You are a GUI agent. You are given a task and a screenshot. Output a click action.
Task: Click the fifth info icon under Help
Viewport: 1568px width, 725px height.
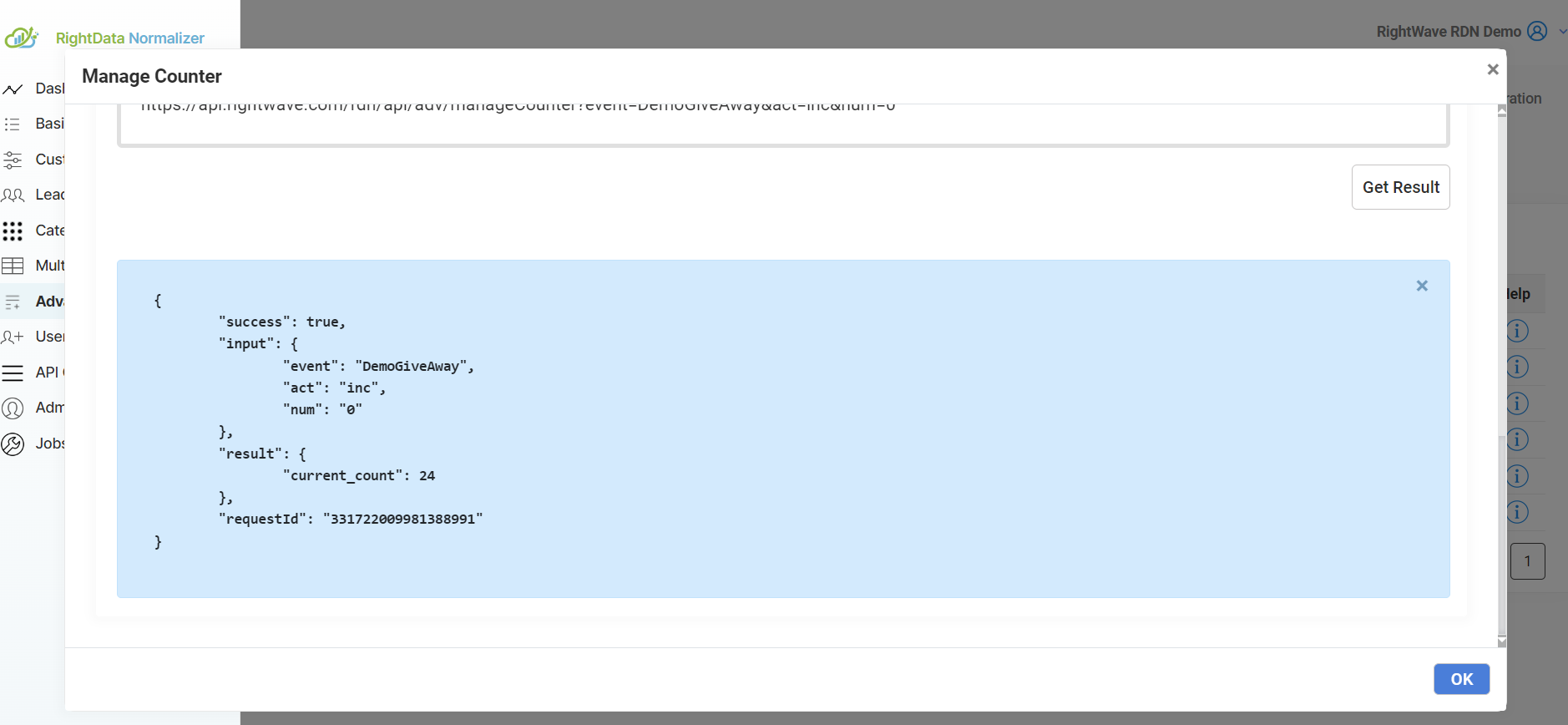point(1518,476)
